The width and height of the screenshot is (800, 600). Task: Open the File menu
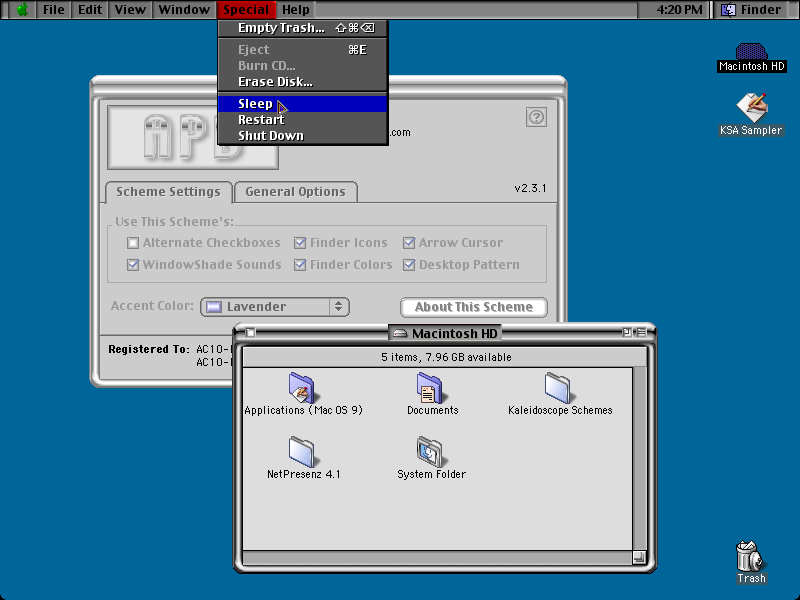point(54,10)
